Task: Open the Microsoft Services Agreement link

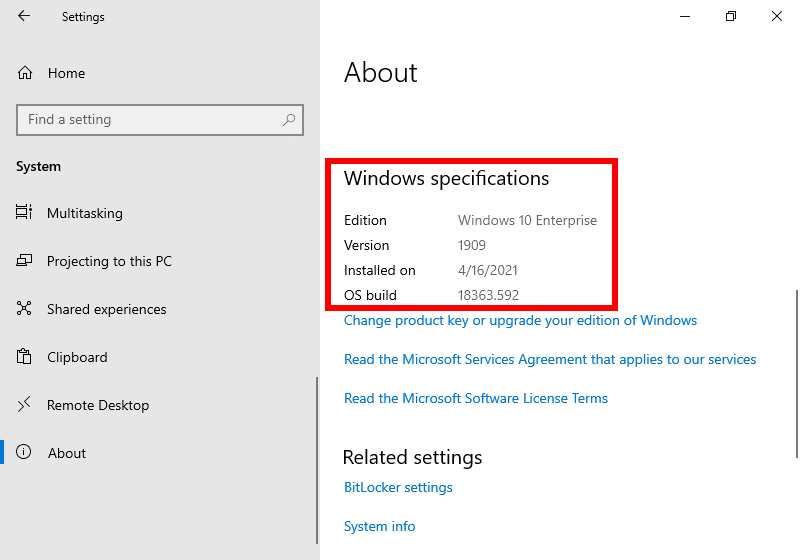Action: point(550,359)
